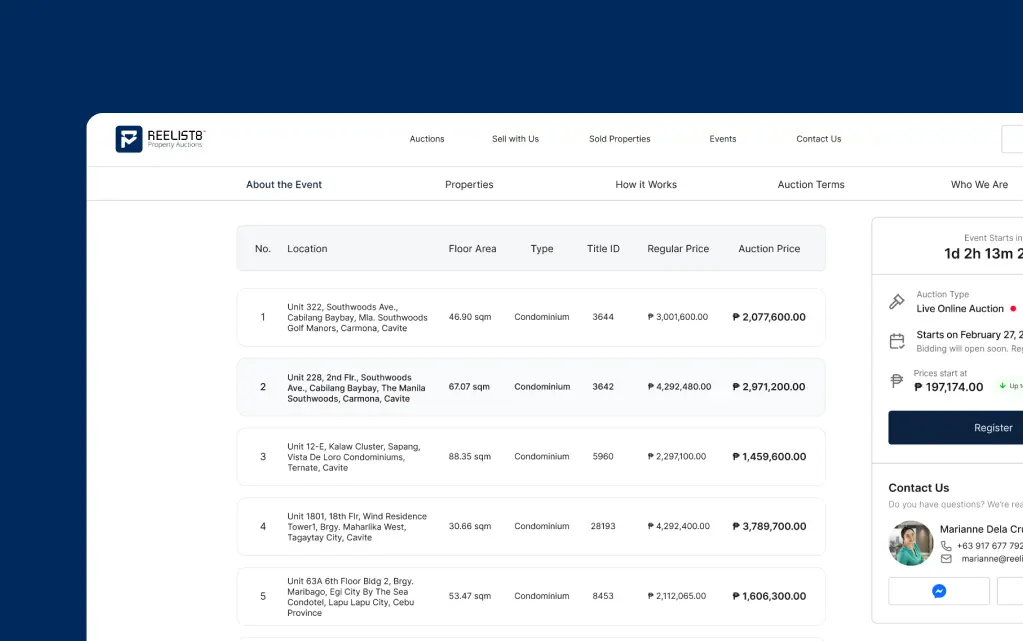
Task: Click the Floor Area column header
Action: pyautogui.click(x=472, y=249)
